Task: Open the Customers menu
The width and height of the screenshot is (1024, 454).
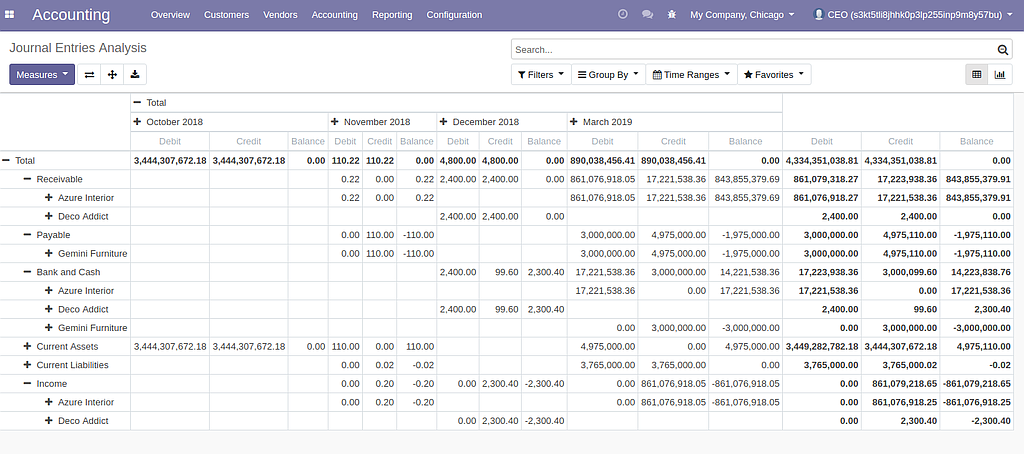Action: (227, 14)
